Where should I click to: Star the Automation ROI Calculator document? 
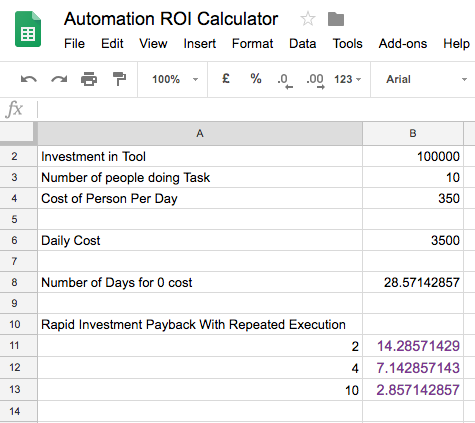coord(308,19)
